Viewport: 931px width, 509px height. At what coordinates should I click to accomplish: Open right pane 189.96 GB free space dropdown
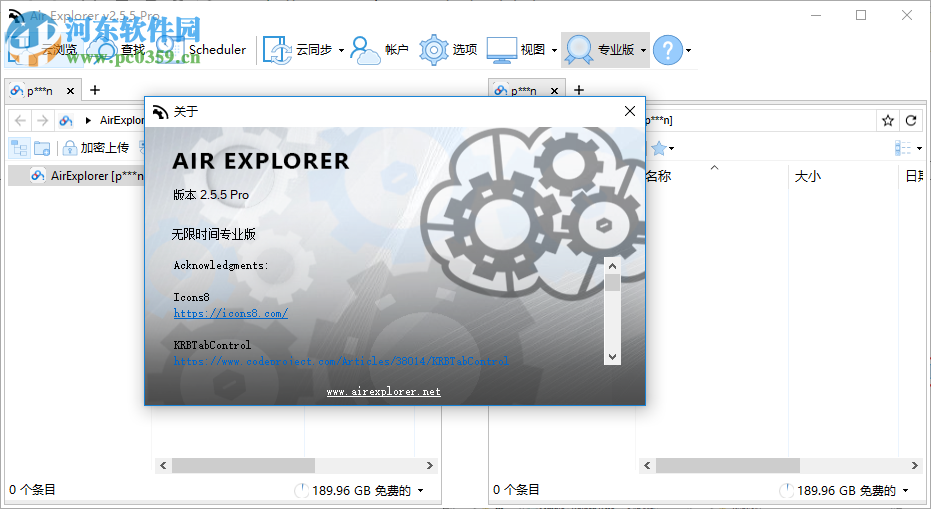tap(905, 491)
